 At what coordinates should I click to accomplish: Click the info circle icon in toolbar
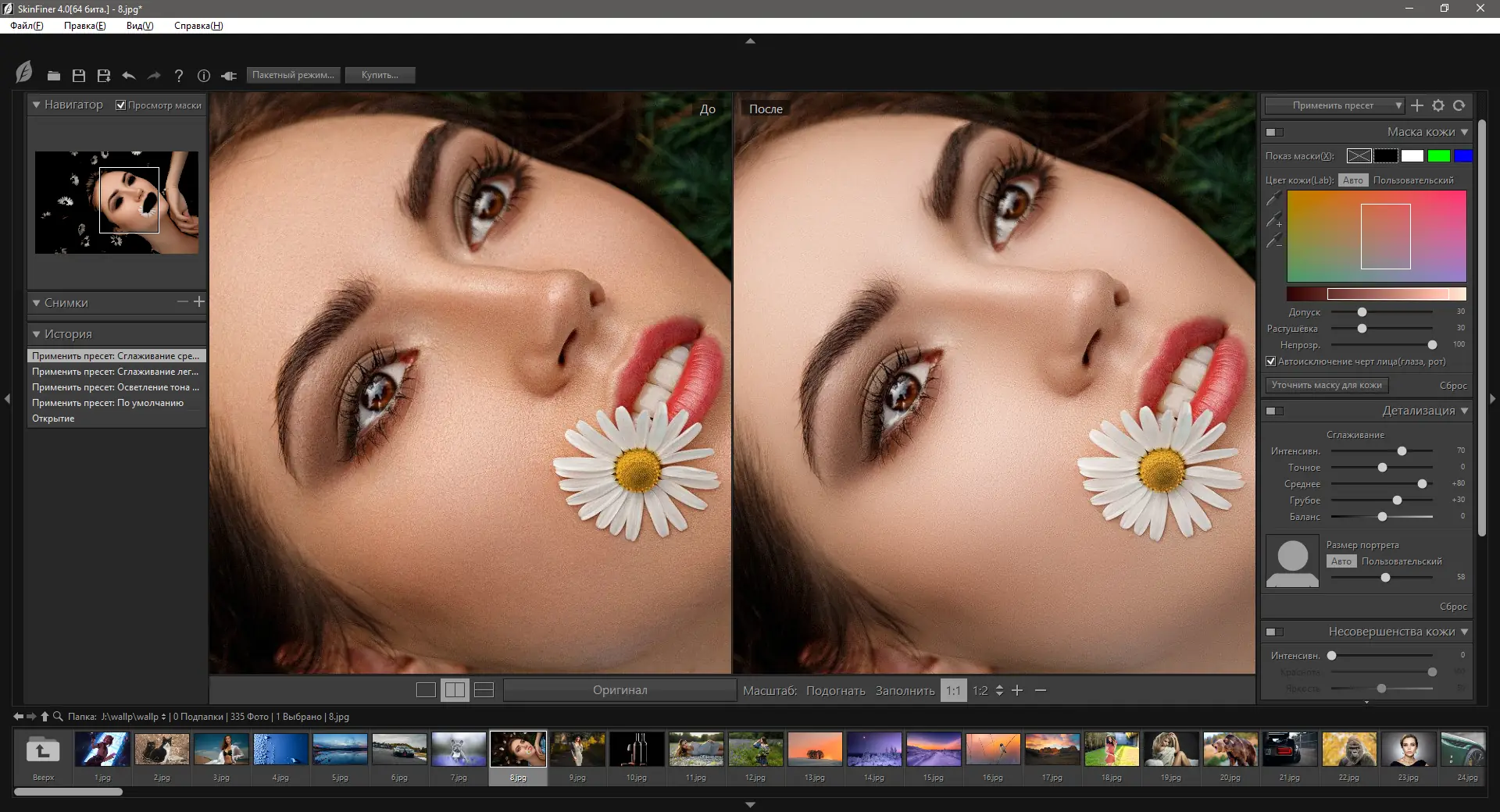pyautogui.click(x=204, y=76)
